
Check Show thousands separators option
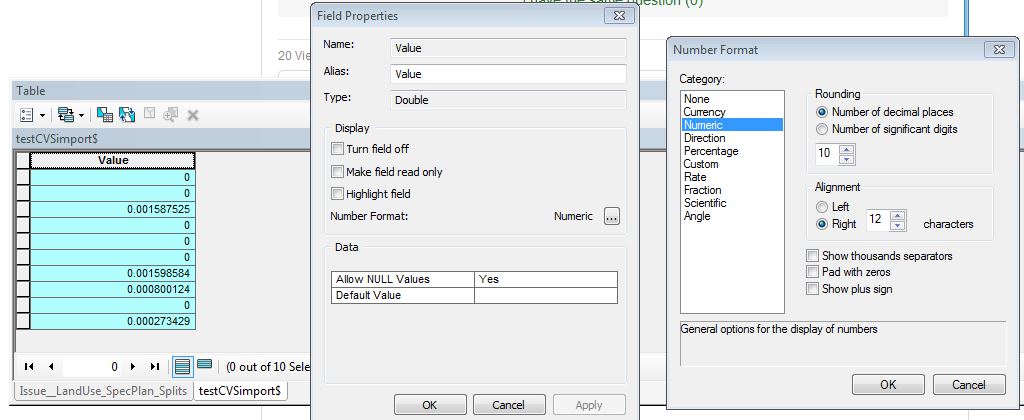pyautogui.click(x=812, y=256)
